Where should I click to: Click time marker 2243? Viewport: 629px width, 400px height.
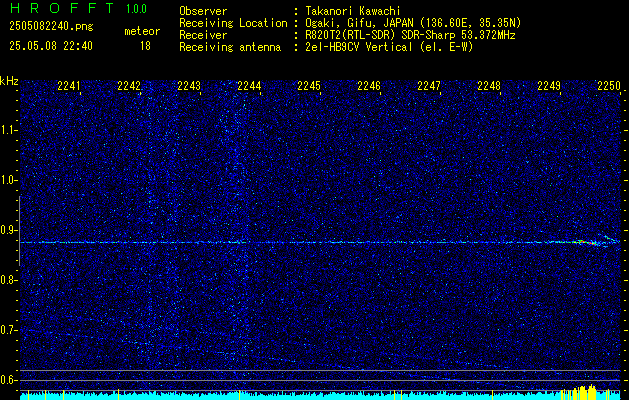[x=189, y=86]
